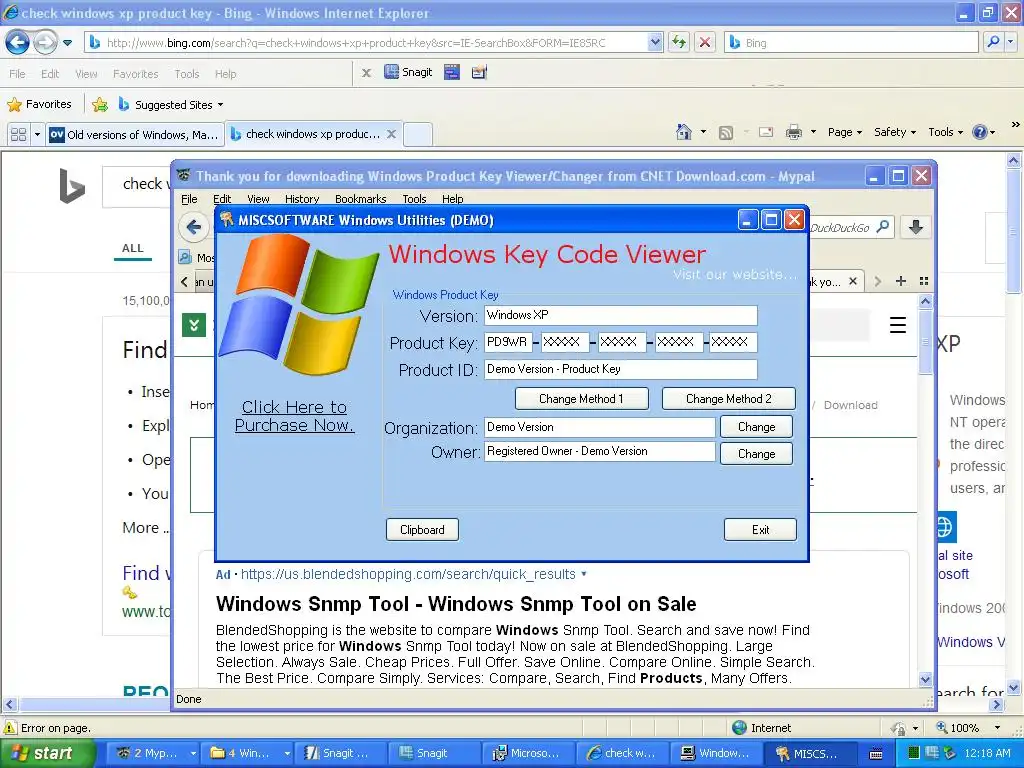The width and height of the screenshot is (1024, 768).
Task: Click the Home icon in the IE command bar
Action: [683, 132]
